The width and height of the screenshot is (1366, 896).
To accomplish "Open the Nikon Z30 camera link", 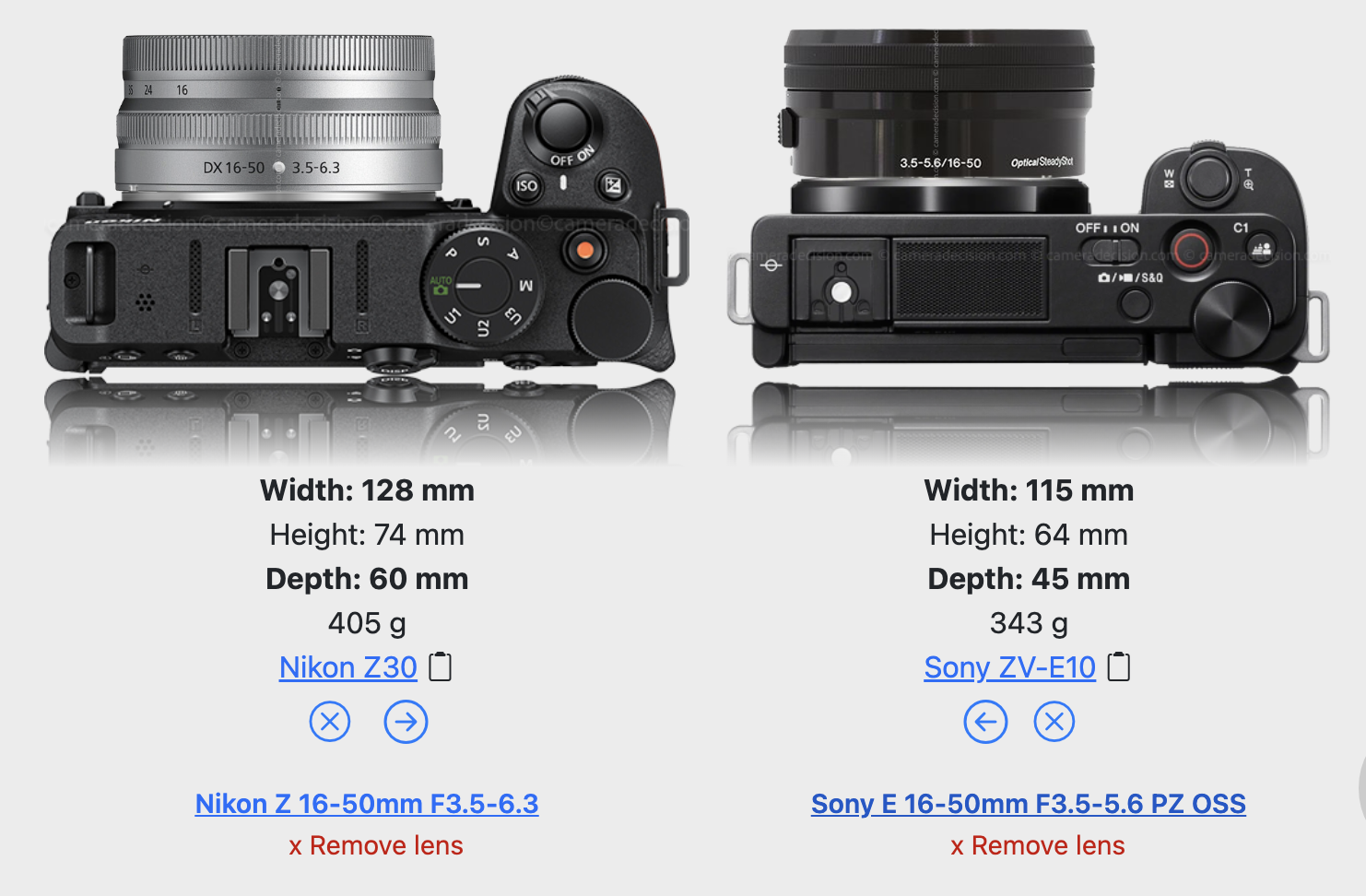I will pyautogui.click(x=348, y=667).
